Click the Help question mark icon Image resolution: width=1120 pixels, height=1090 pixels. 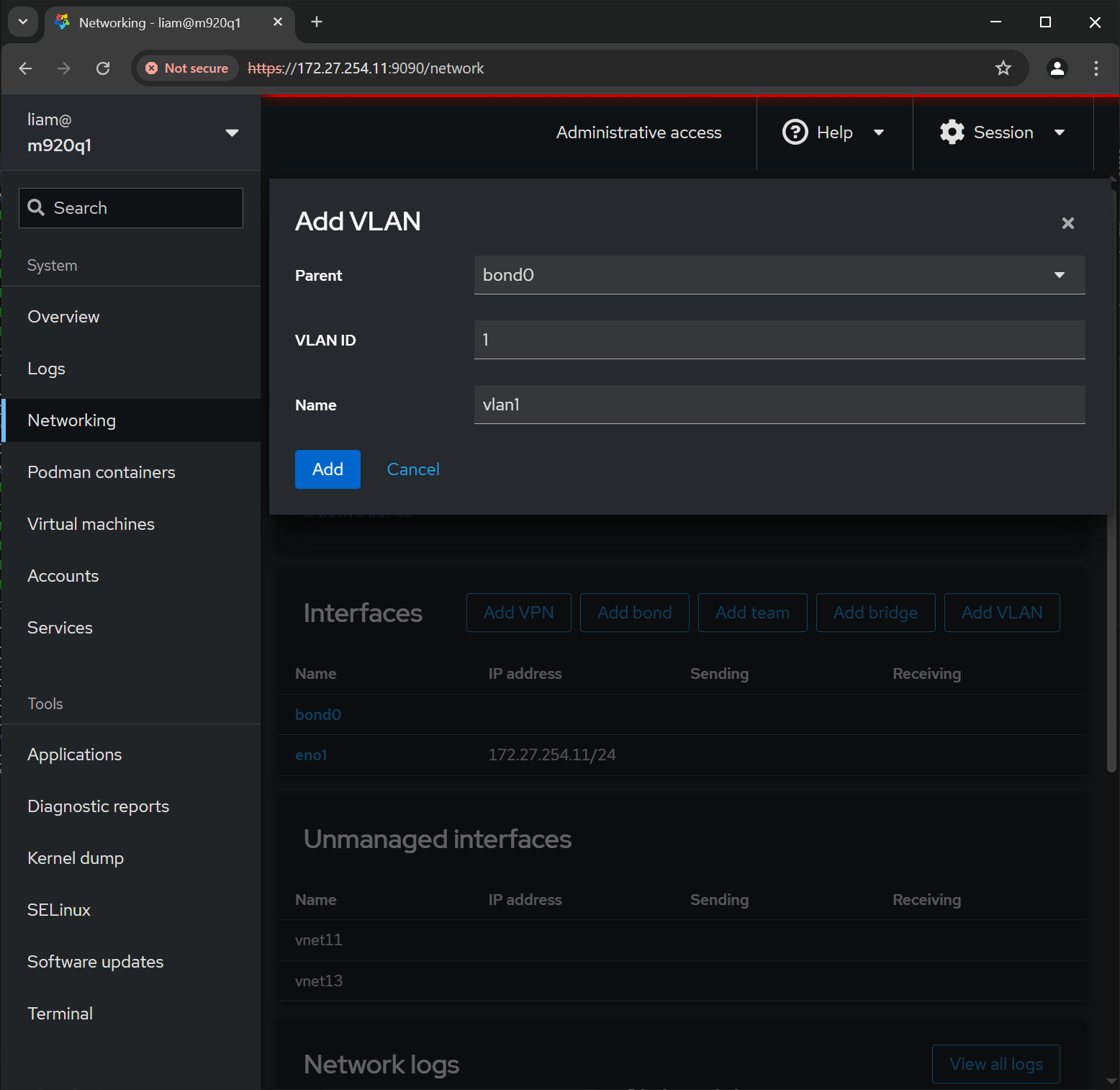point(795,132)
